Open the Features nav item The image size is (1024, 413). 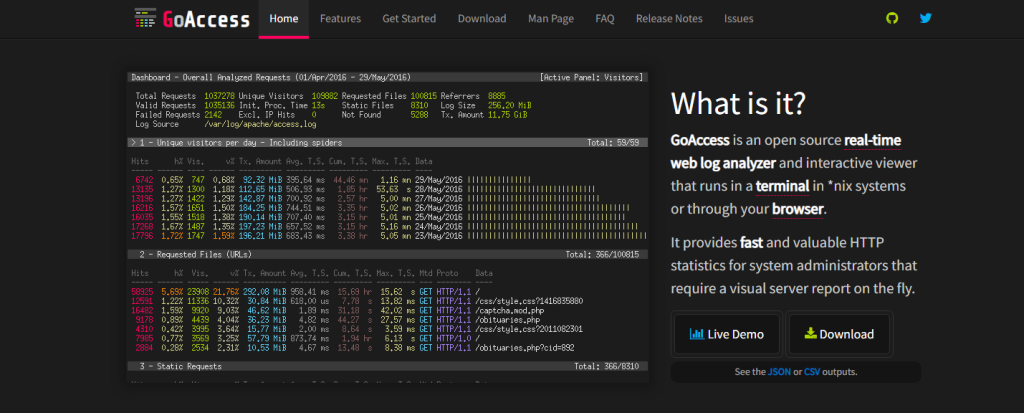point(340,19)
